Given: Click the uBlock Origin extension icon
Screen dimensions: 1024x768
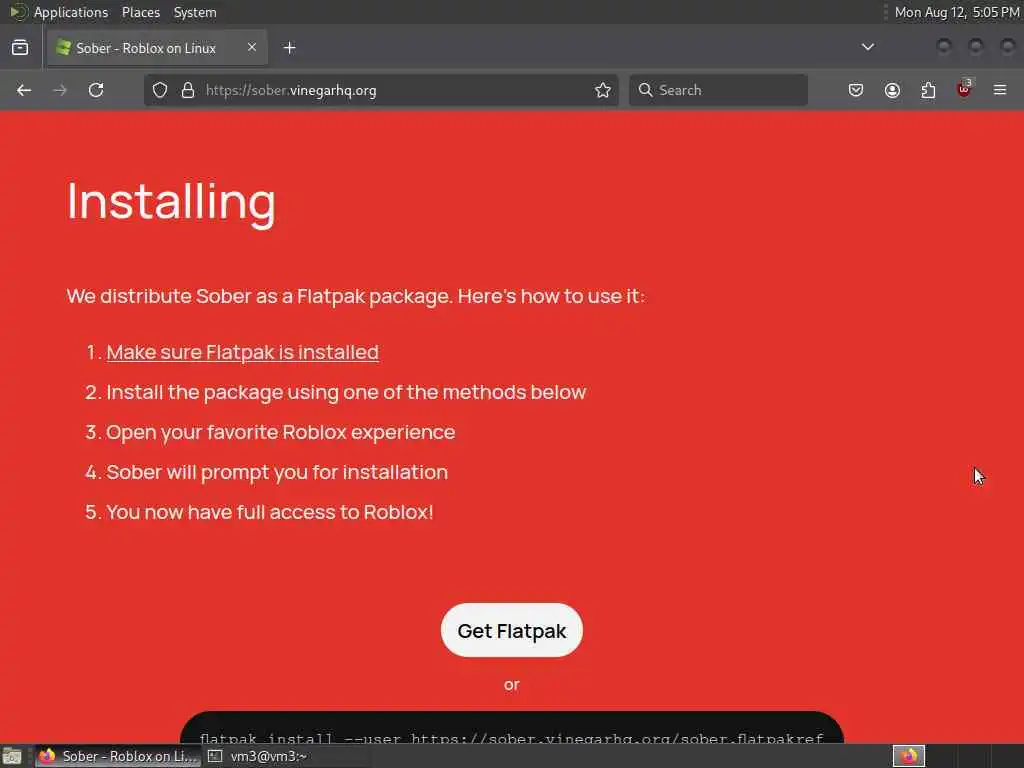Looking at the screenshot, I should point(964,89).
